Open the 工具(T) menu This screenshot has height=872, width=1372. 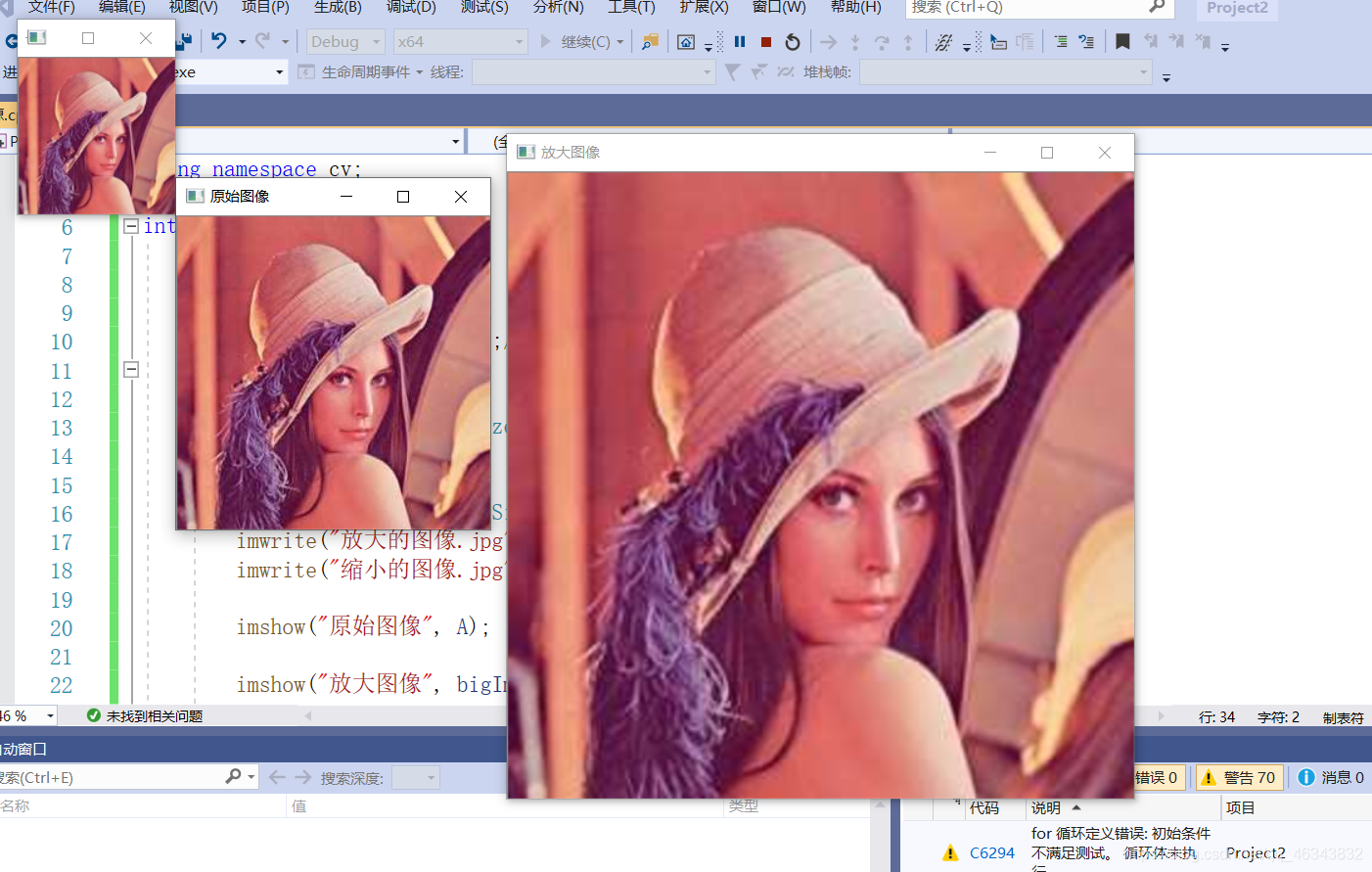coord(631,7)
